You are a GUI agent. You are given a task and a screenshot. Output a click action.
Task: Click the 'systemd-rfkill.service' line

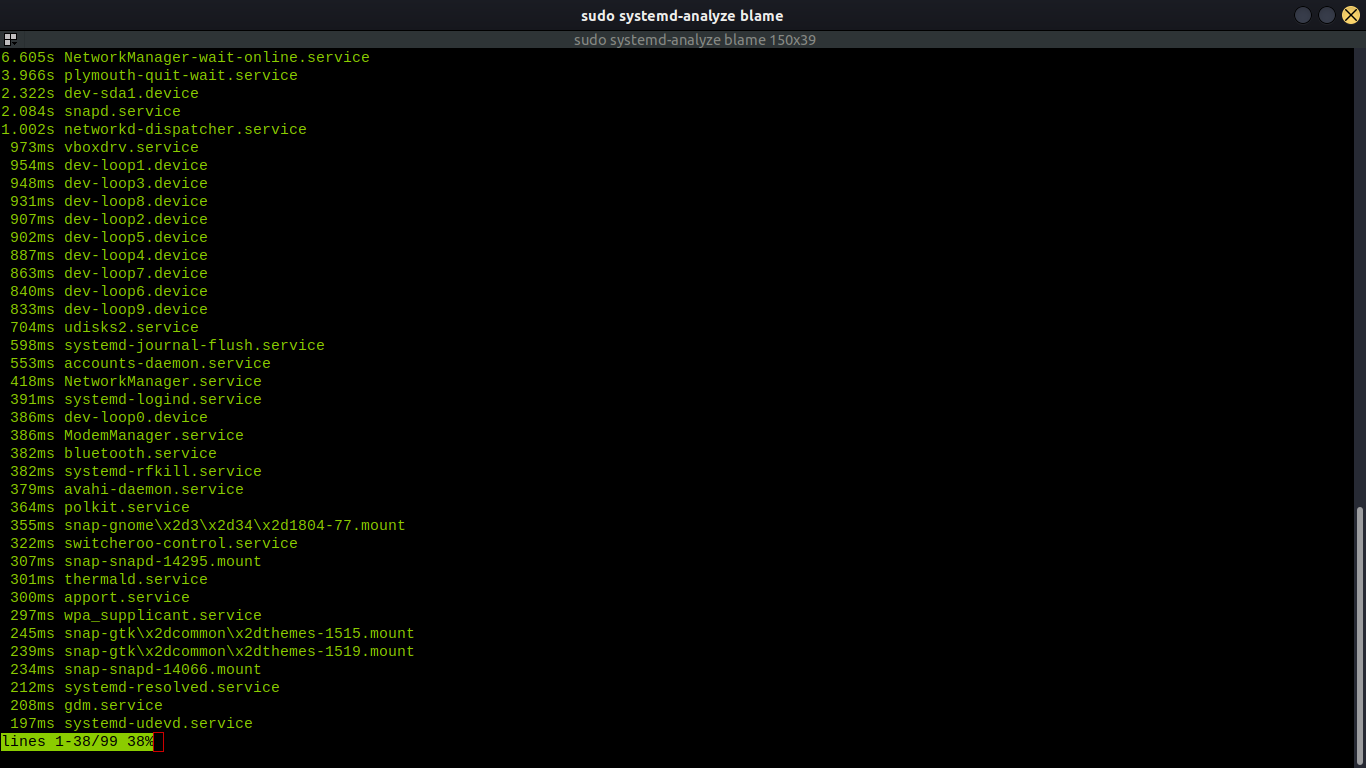[x=163, y=472]
